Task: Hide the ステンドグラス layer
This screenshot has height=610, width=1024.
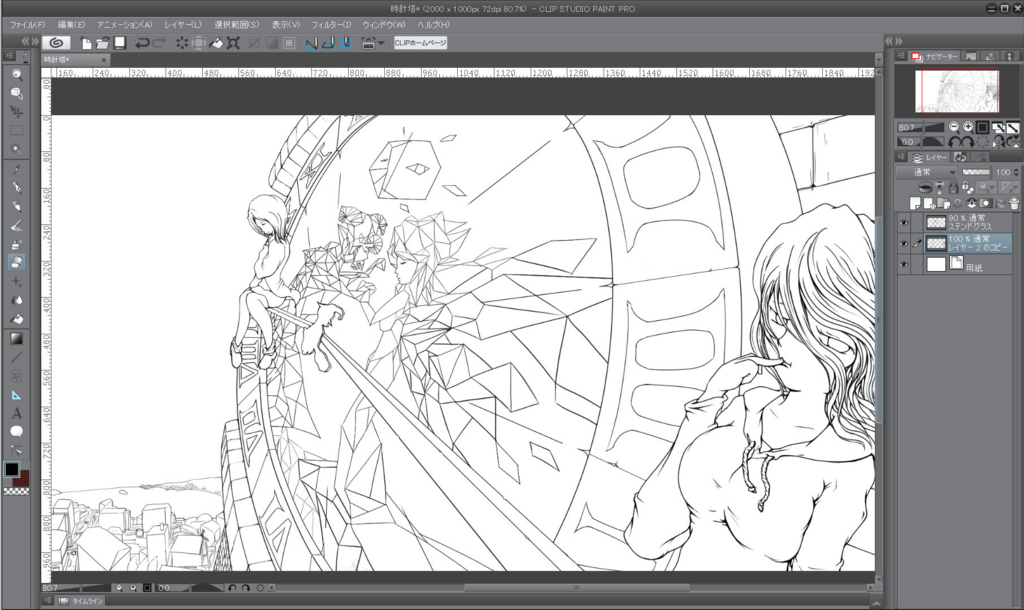Action: (904, 223)
